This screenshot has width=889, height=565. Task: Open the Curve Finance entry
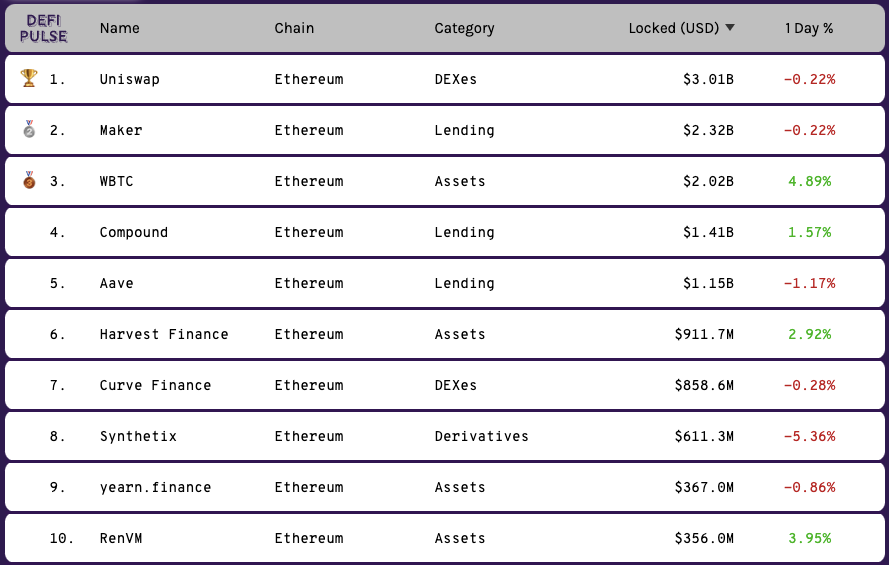point(155,385)
